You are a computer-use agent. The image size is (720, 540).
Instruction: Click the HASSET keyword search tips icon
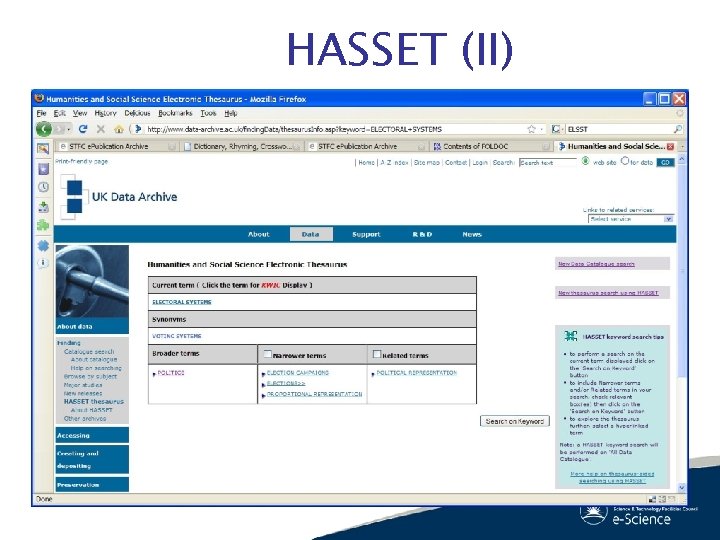(x=571, y=336)
